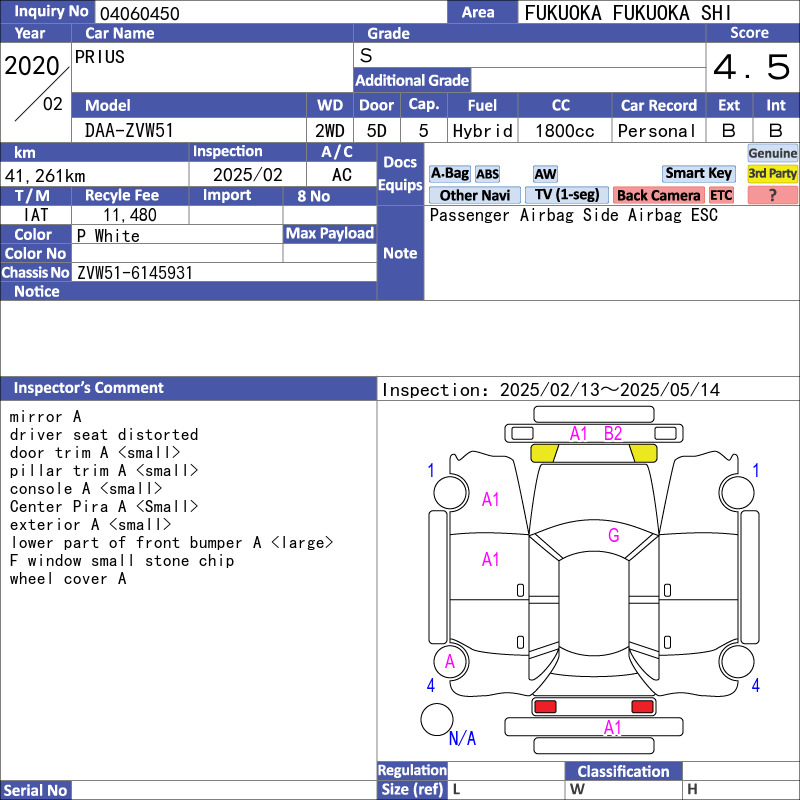Click the ABS equipment badge

[x=487, y=174]
